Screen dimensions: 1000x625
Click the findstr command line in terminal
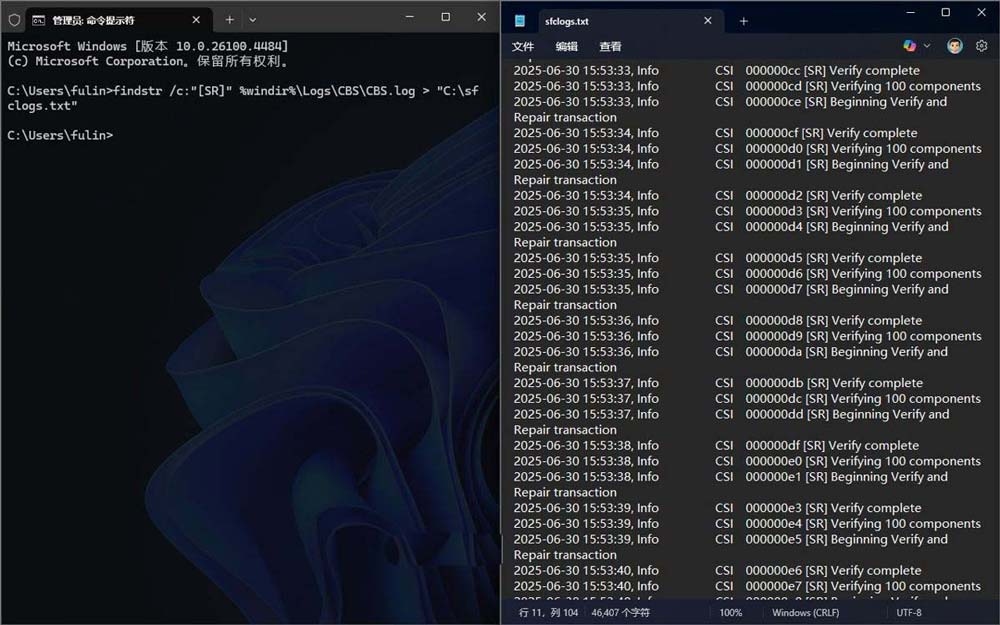coord(243,98)
